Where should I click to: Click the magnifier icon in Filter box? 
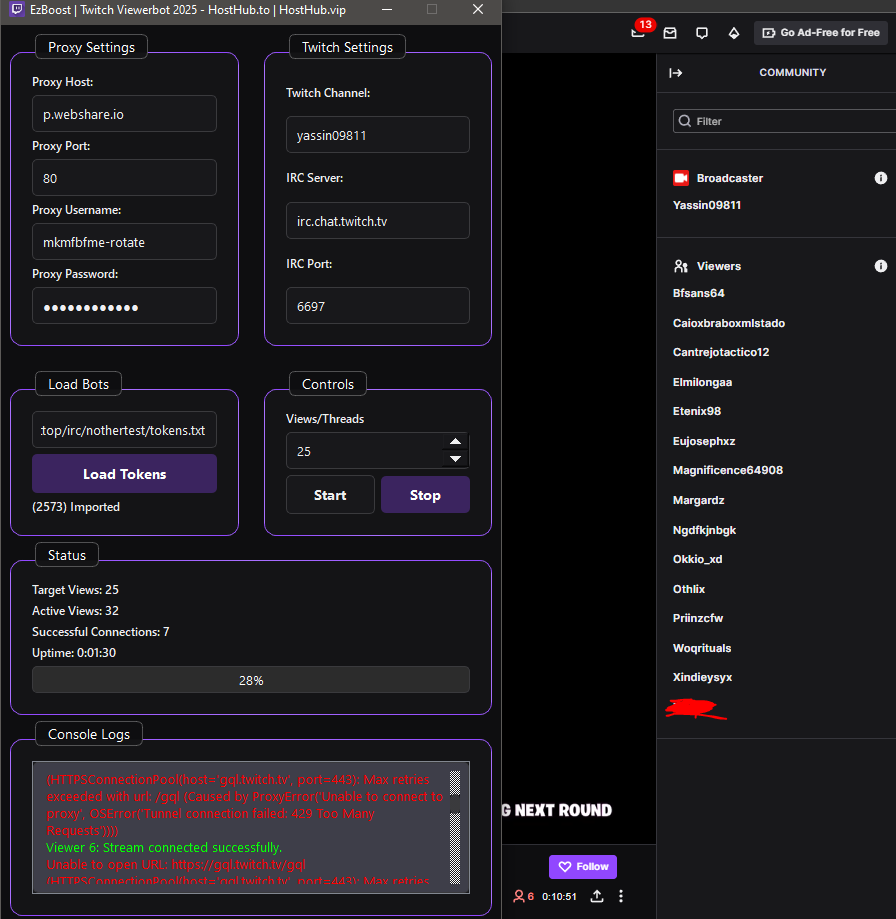(684, 121)
